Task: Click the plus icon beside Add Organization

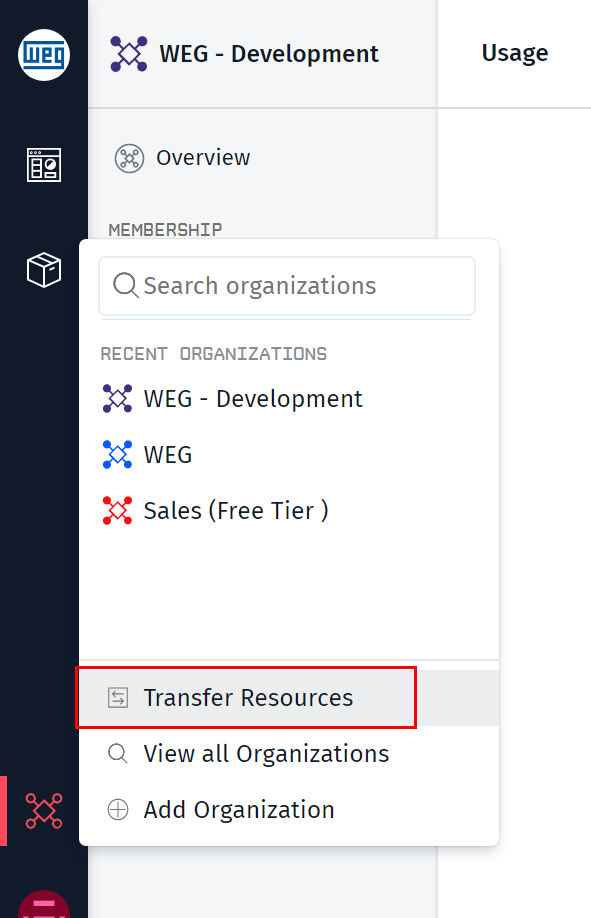Action: [x=118, y=810]
